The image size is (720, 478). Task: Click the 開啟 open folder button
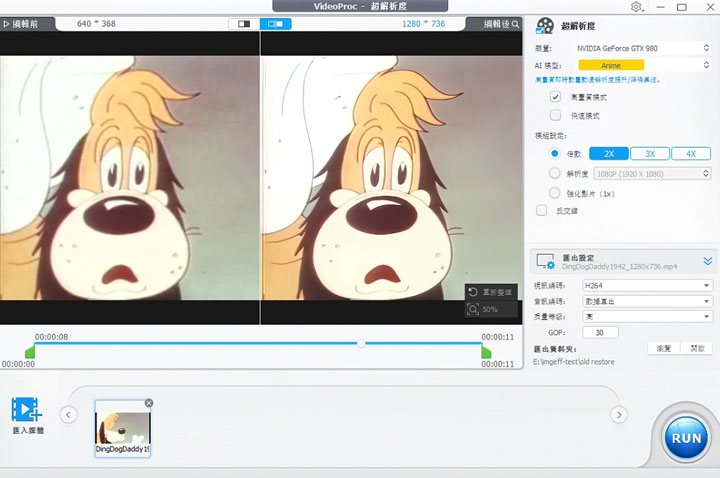pos(697,349)
